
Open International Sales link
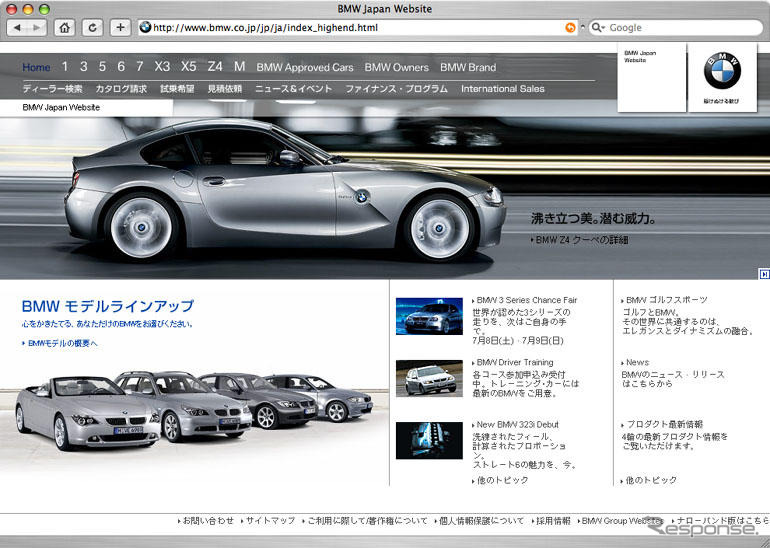point(502,89)
